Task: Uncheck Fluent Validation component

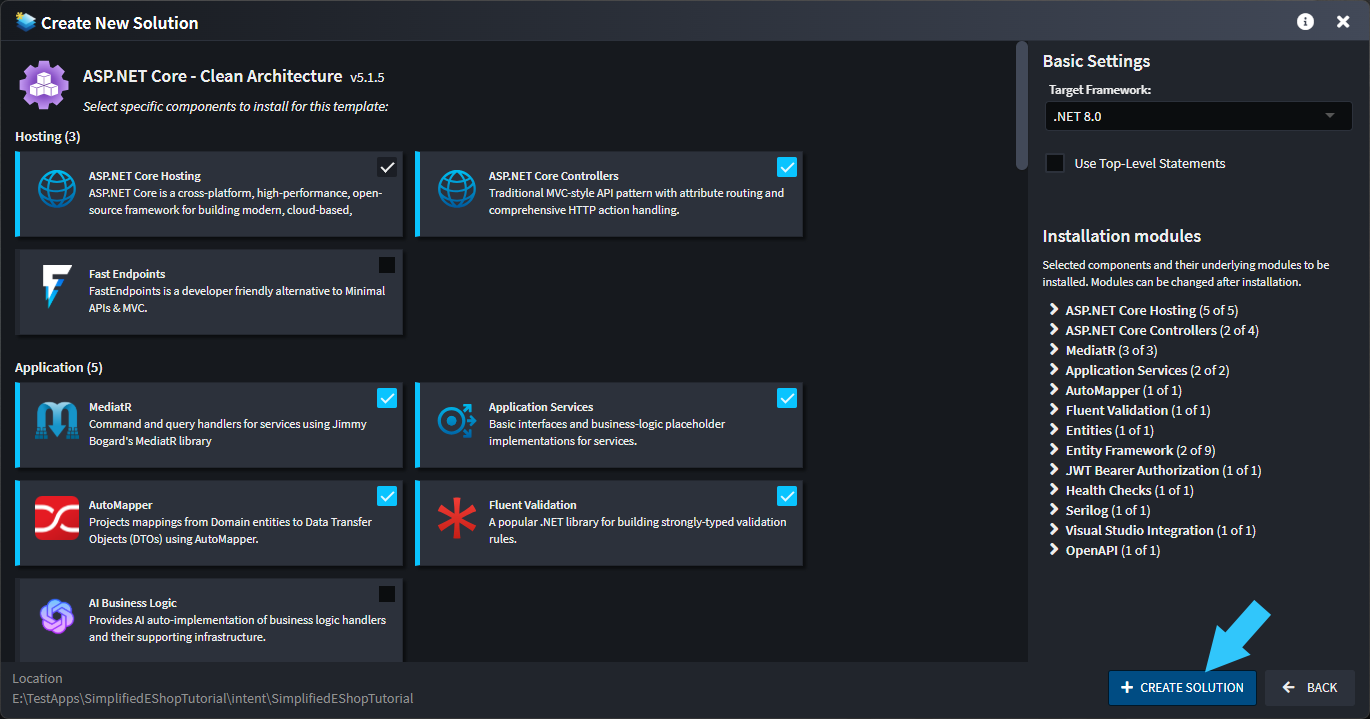Action: tap(787, 496)
